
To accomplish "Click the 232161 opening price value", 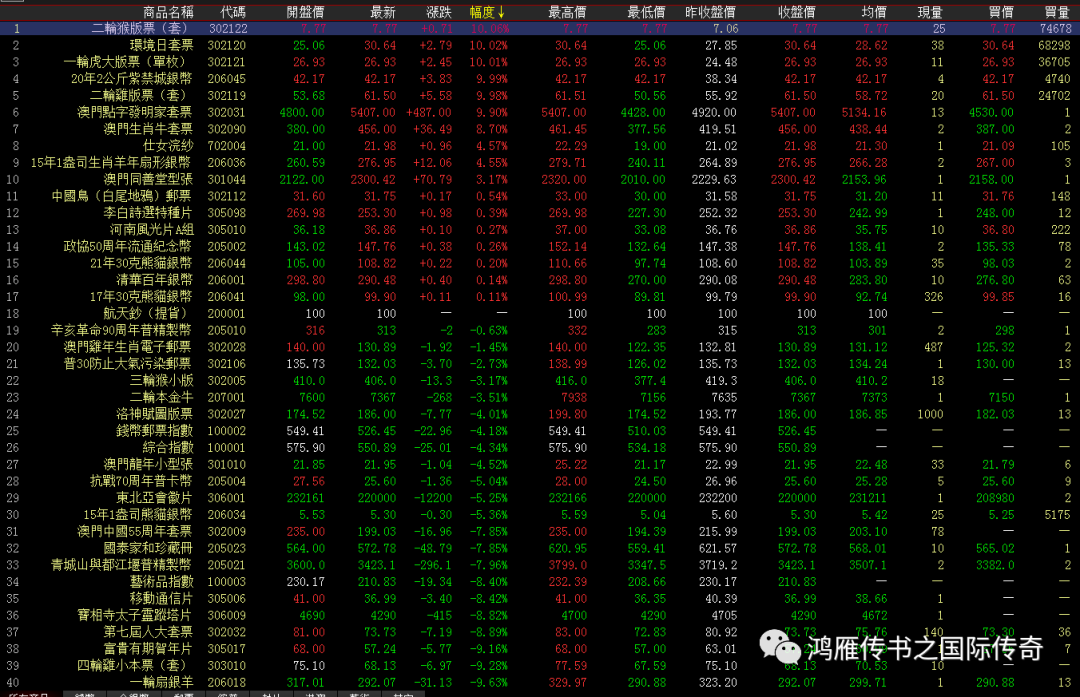I will point(306,498).
